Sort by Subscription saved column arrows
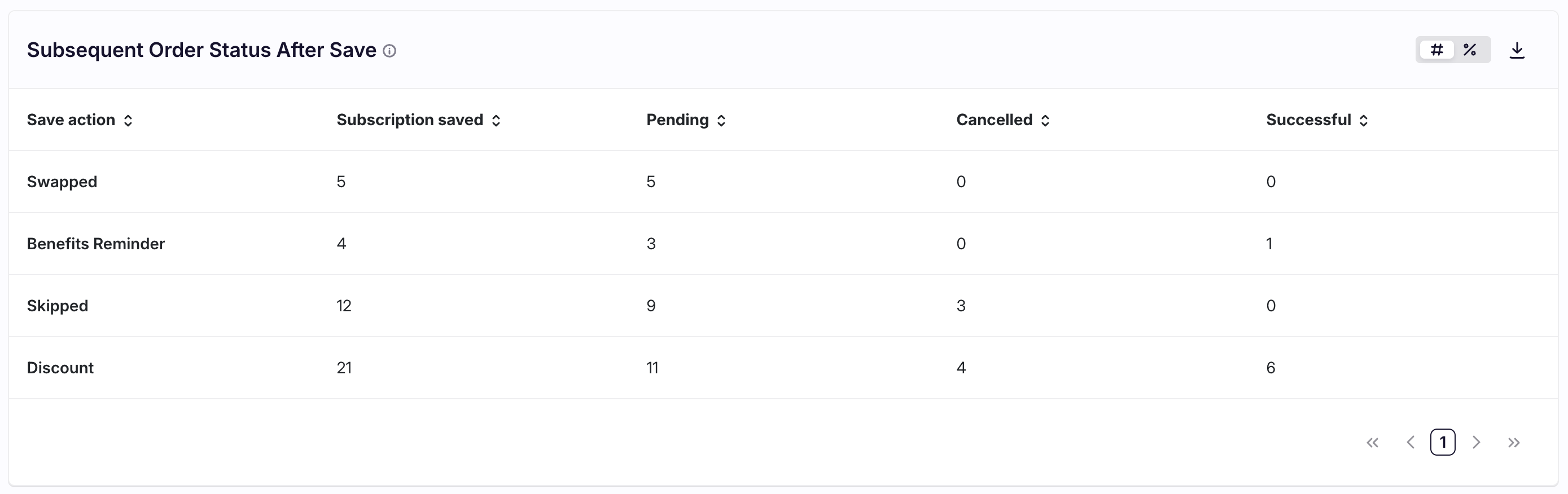This screenshot has width=1568, height=494. pos(496,121)
